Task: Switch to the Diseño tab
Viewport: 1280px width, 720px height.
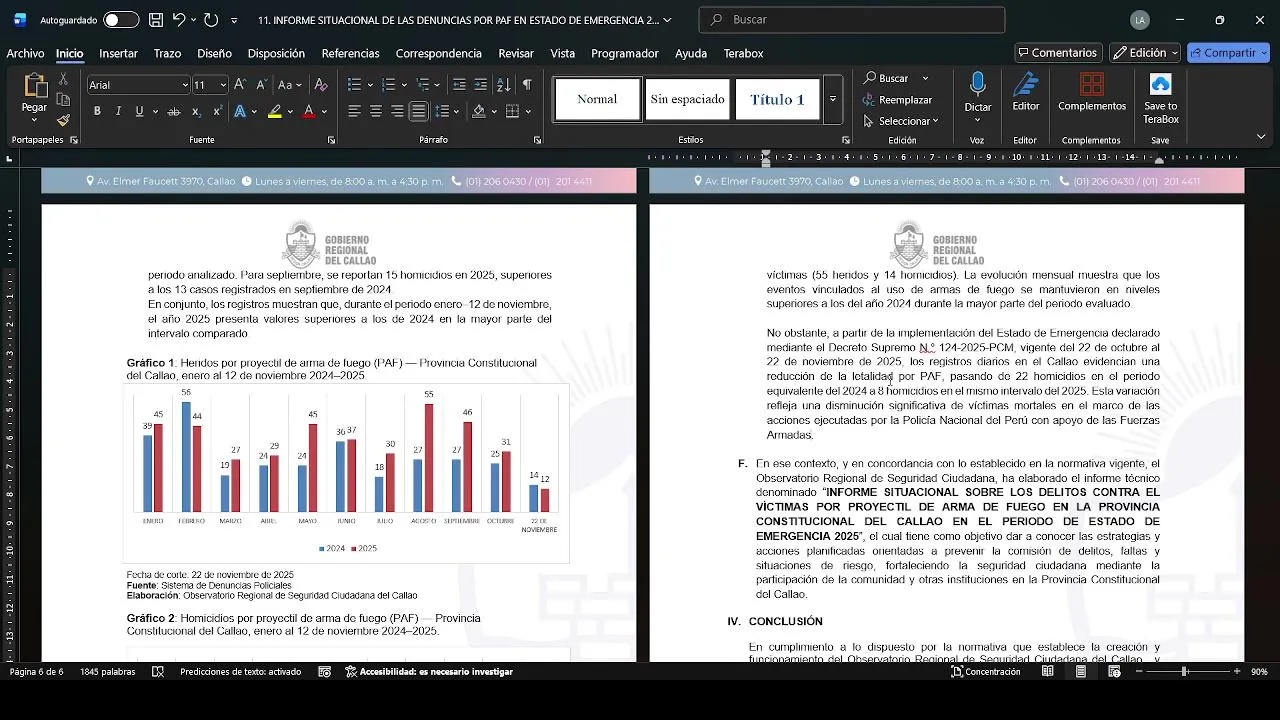Action: (214, 53)
